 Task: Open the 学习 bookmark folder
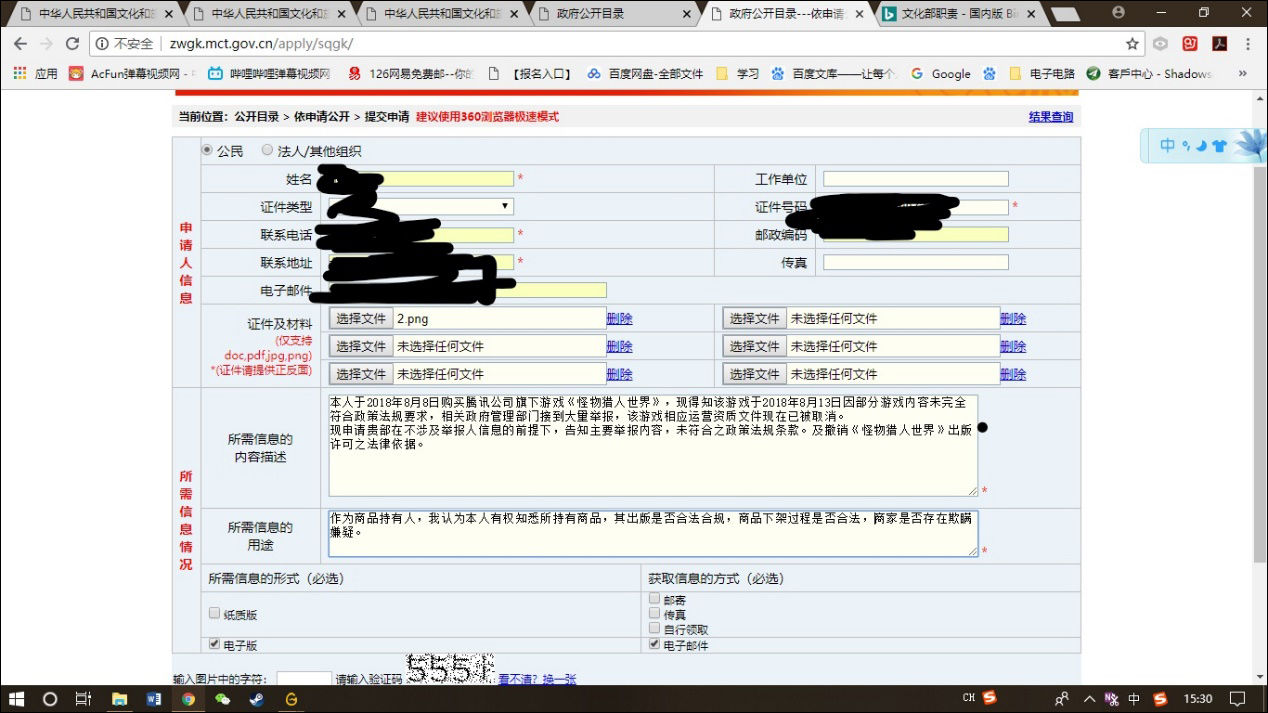(737, 74)
